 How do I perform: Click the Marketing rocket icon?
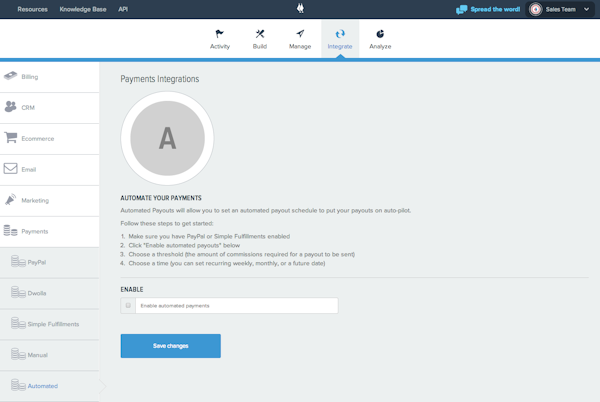point(10,200)
